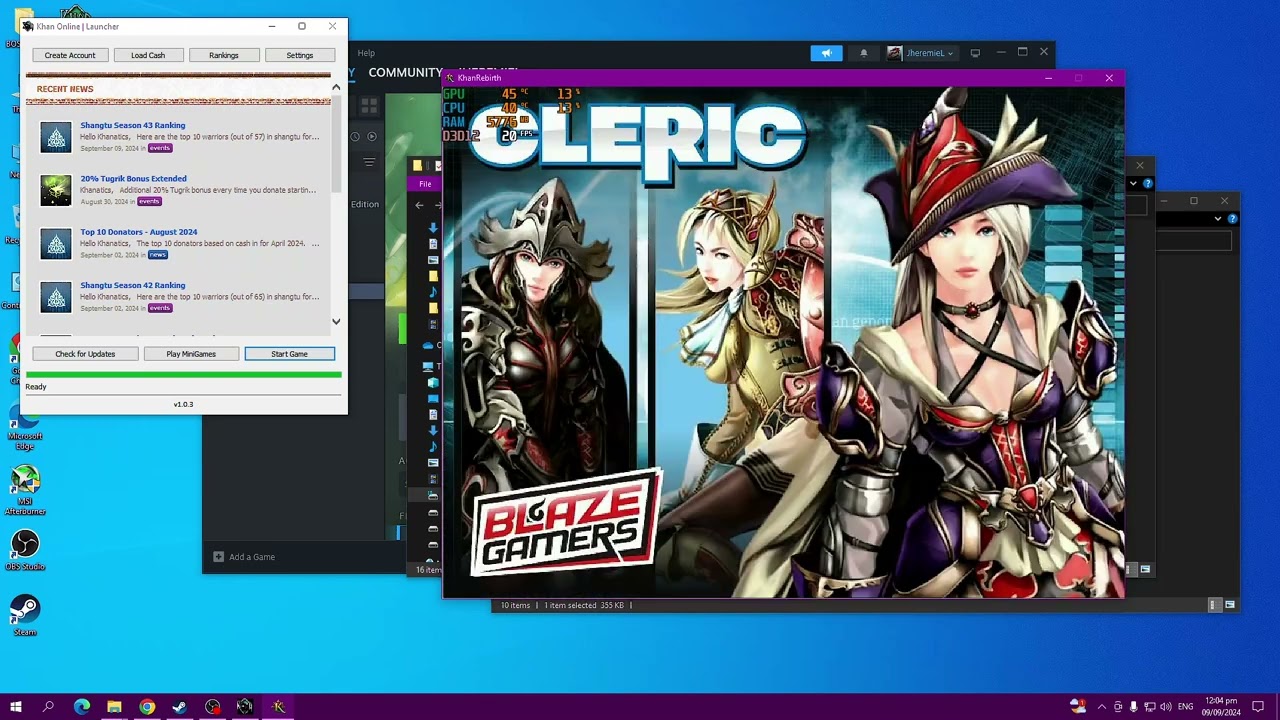
Task: Open 20% Tugrik Bonus Extended news
Action: click(x=134, y=178)
